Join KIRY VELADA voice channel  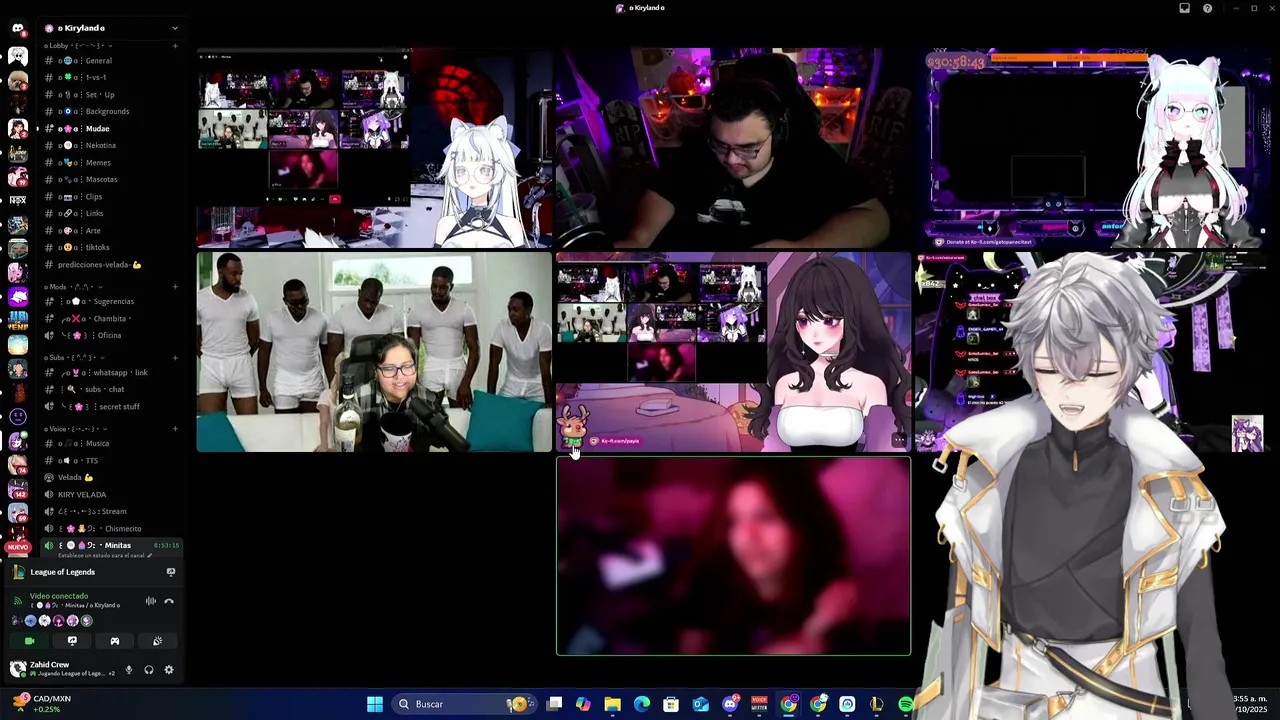[x=111, y=495]
